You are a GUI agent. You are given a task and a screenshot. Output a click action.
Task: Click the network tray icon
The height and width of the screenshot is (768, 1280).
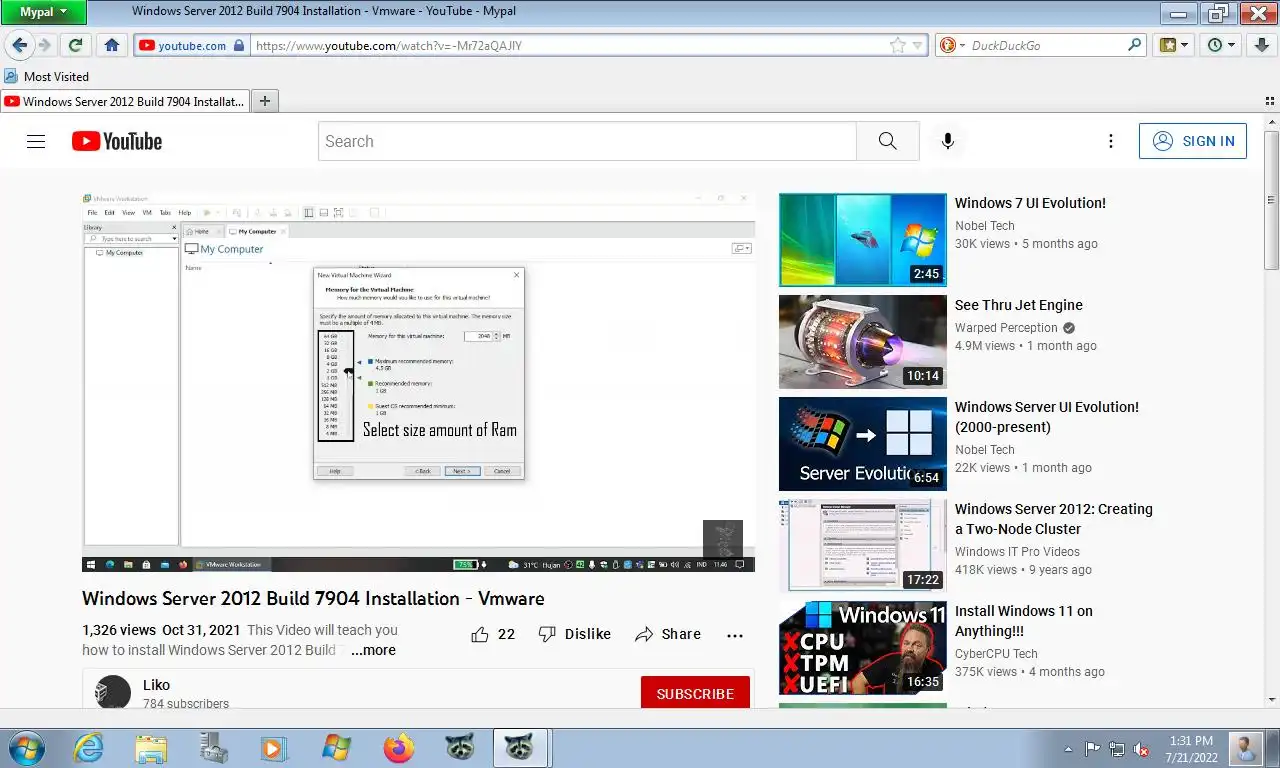[x=1117, y=749]
